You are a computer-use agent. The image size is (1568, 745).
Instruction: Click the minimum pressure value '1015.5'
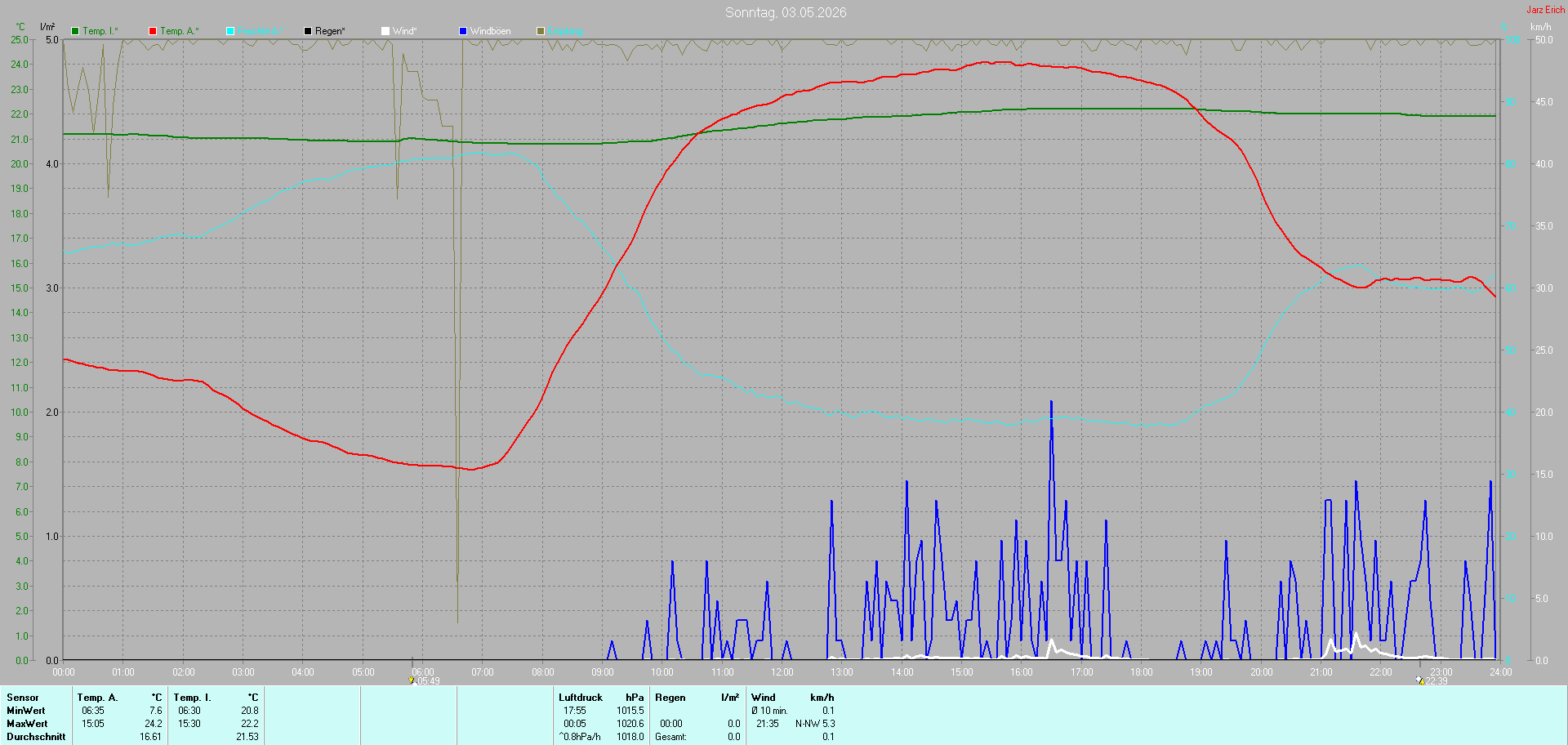tap(630, 711)
